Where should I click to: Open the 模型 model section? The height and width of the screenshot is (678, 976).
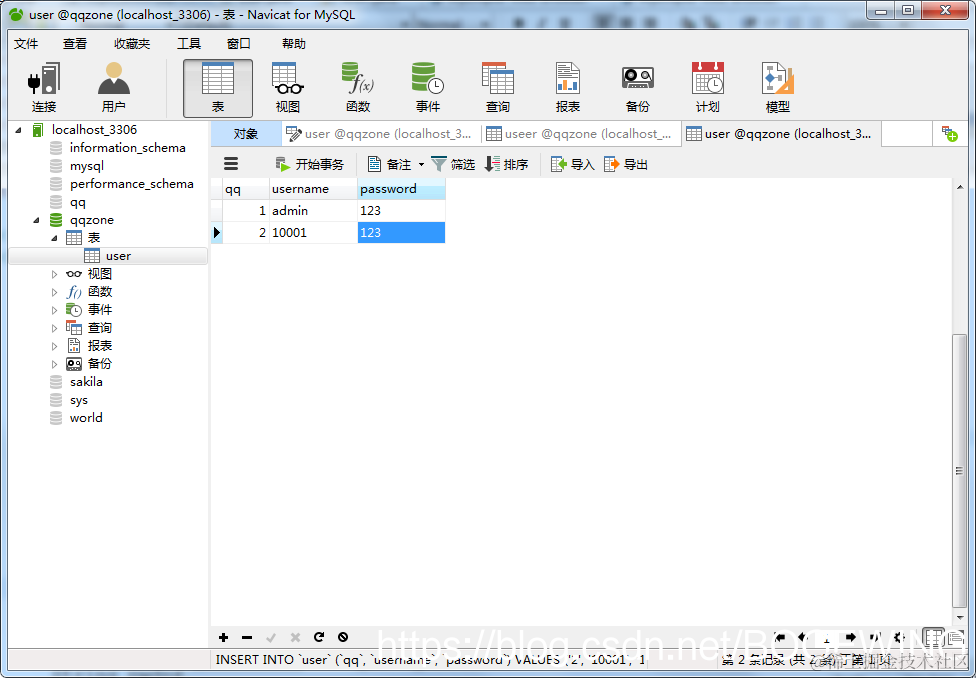point(777,88)
